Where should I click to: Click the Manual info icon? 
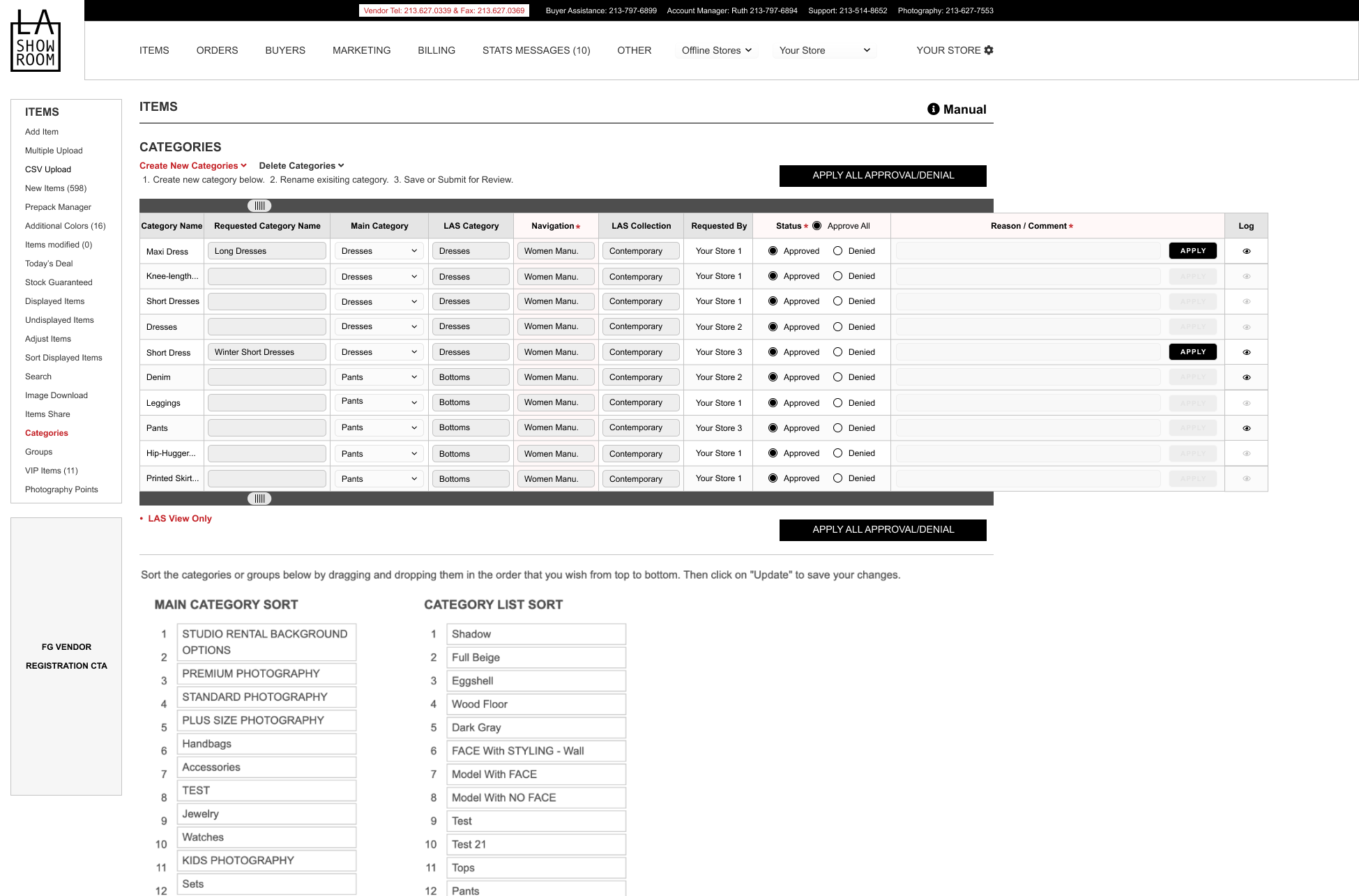pyautogui.click(x=933, y=109)
